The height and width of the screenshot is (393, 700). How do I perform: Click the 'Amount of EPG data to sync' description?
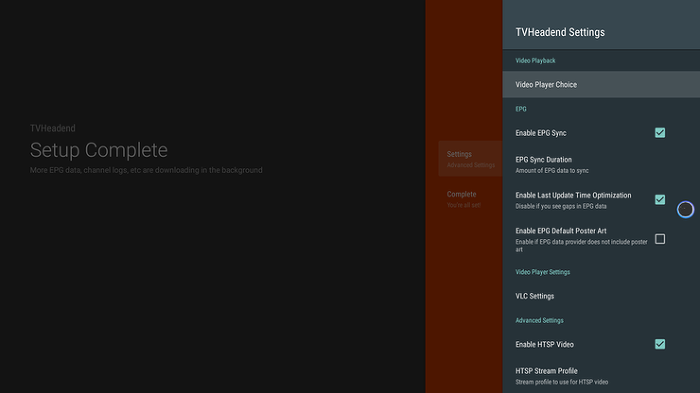click(x=552, y=171)
